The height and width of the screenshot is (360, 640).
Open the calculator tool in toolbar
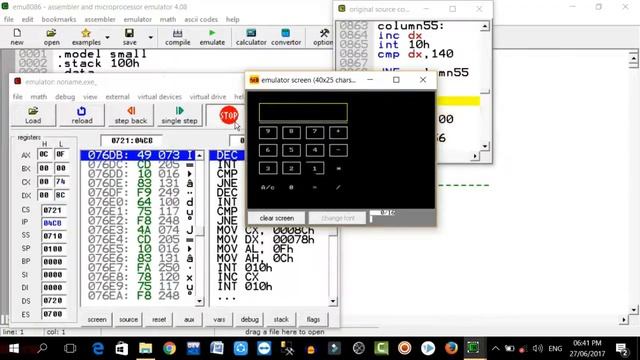[x=251, y=37]
